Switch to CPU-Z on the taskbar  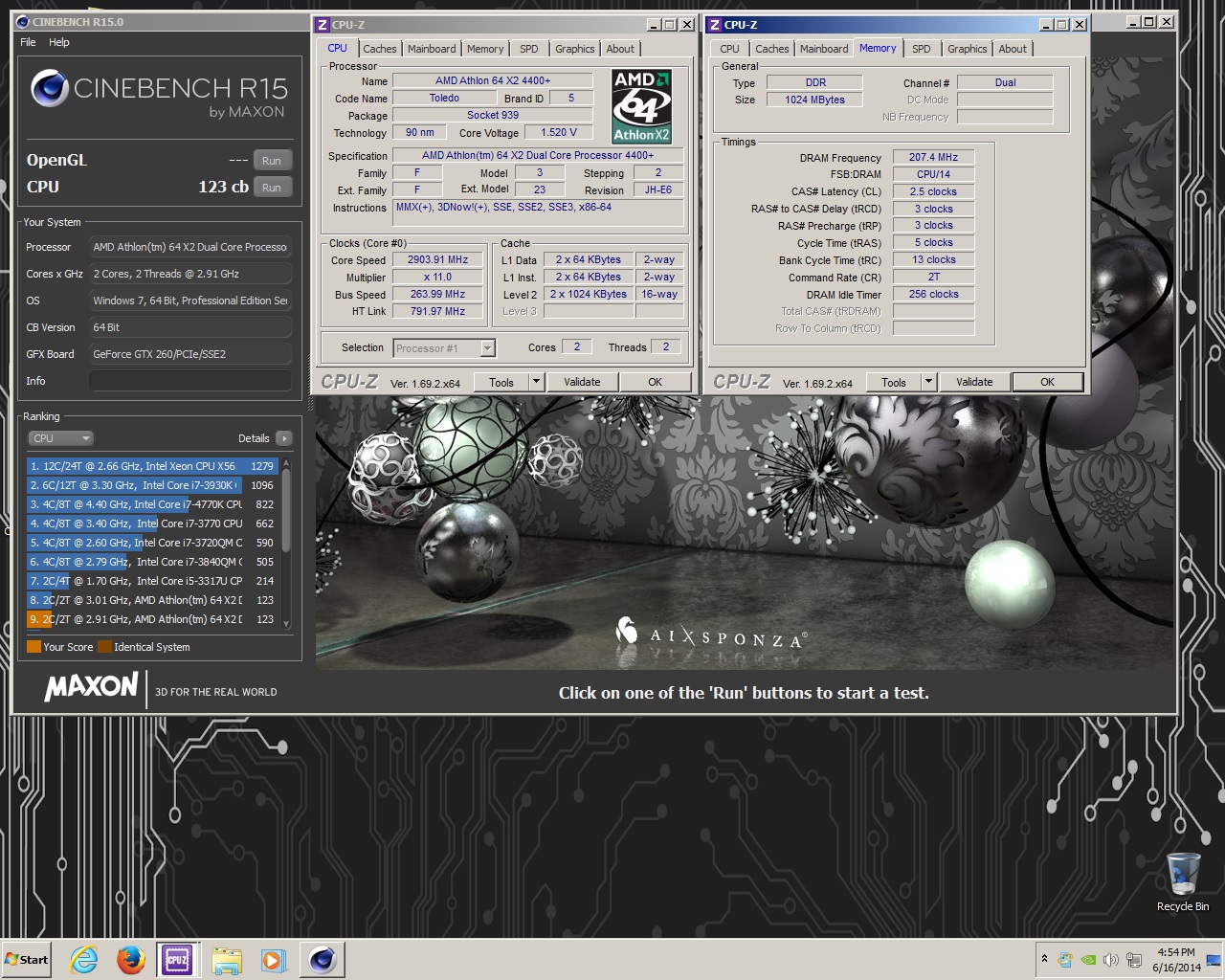[177, 960]
